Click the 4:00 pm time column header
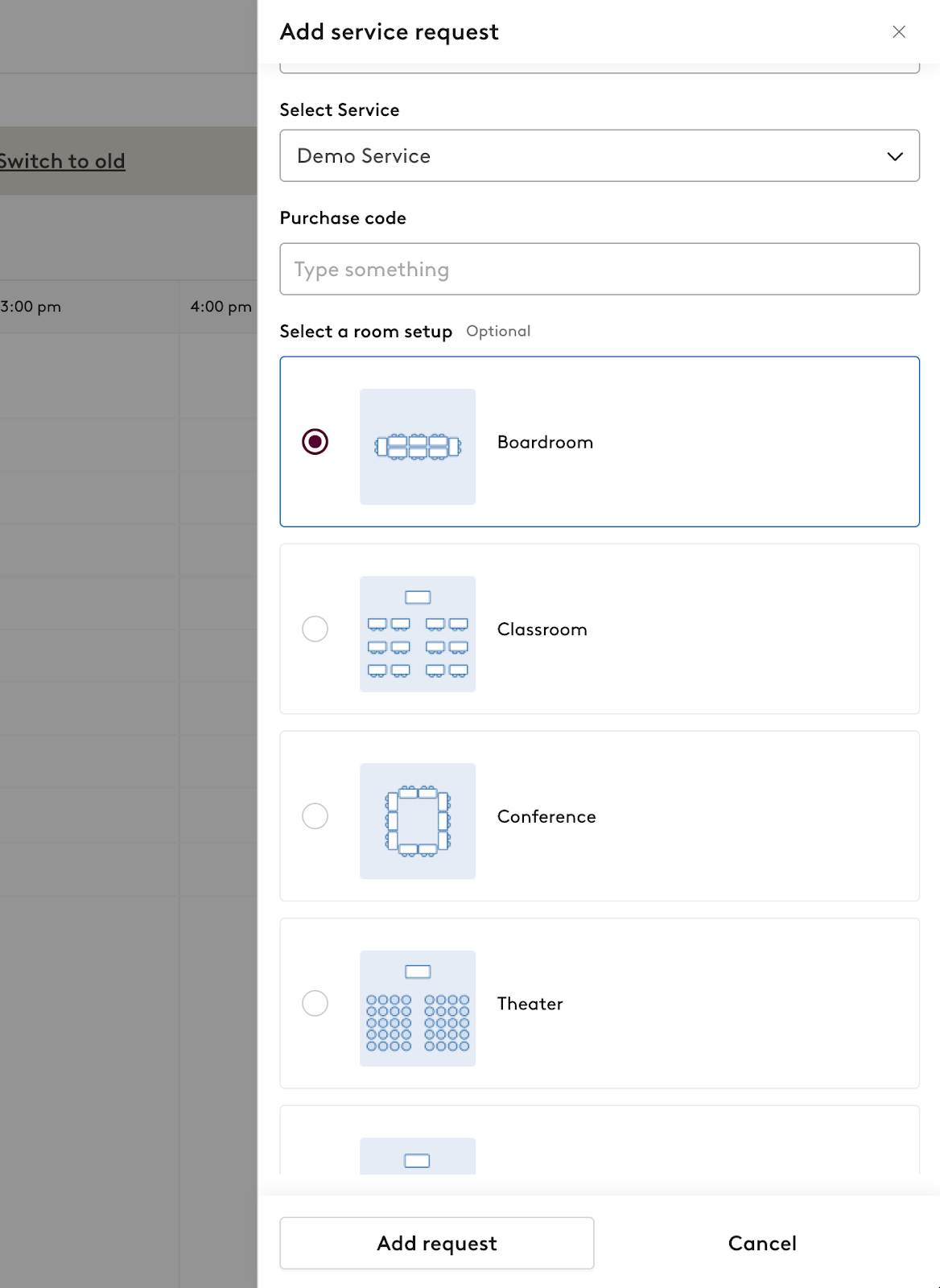 (221, 307)
